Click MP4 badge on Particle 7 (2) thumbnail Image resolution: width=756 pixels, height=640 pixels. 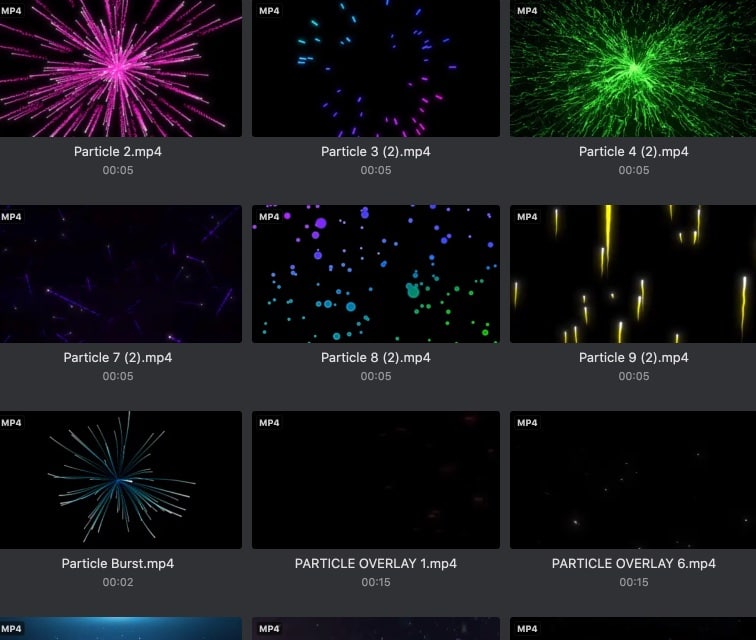[x=12, y=217]
